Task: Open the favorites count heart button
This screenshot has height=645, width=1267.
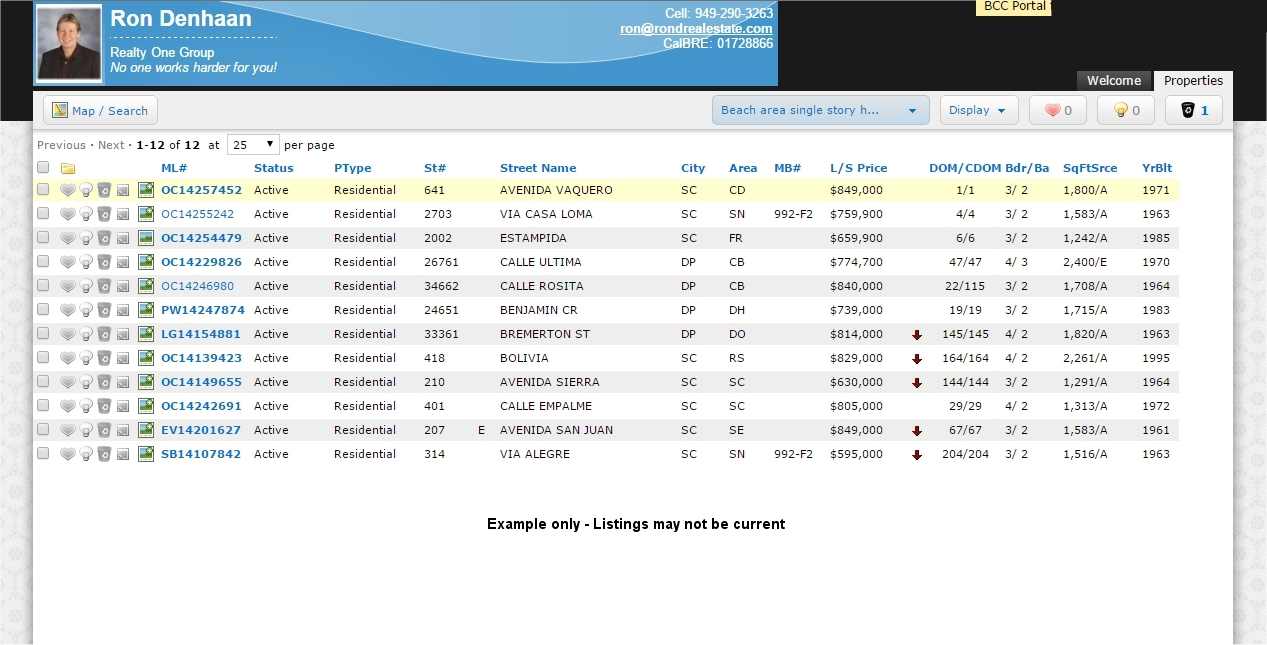Action: point(1058,110)
